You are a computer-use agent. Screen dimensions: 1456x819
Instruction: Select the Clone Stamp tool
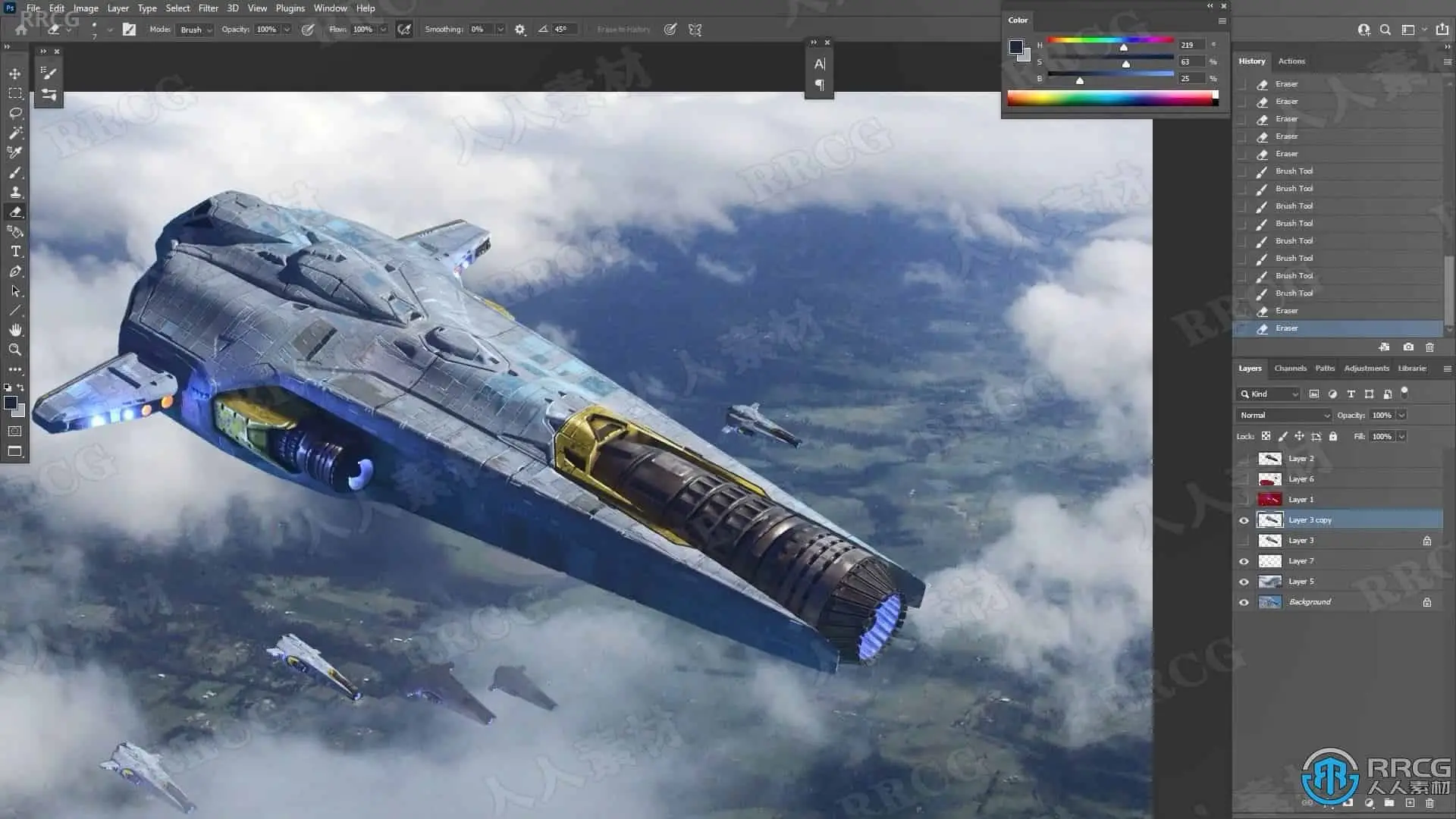(x=15, y=192)
